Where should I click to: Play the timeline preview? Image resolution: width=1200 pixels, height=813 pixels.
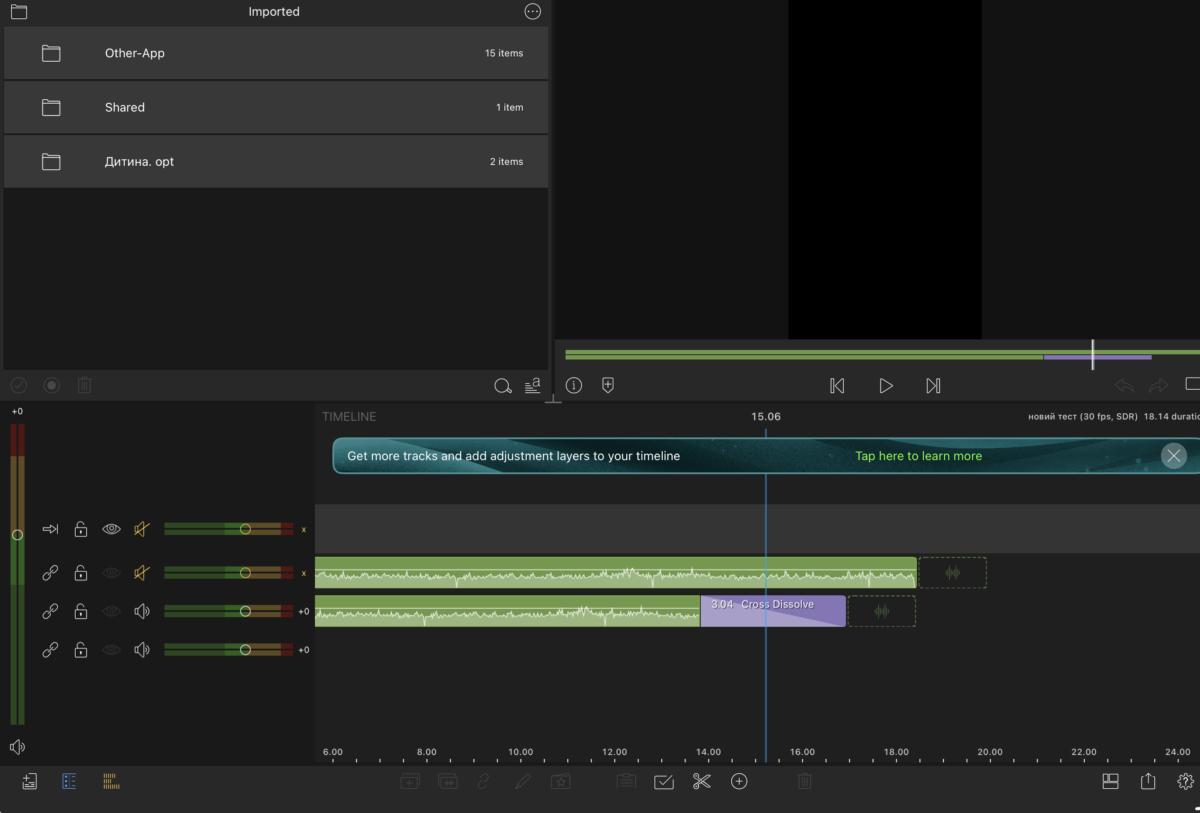click(885, 385)
